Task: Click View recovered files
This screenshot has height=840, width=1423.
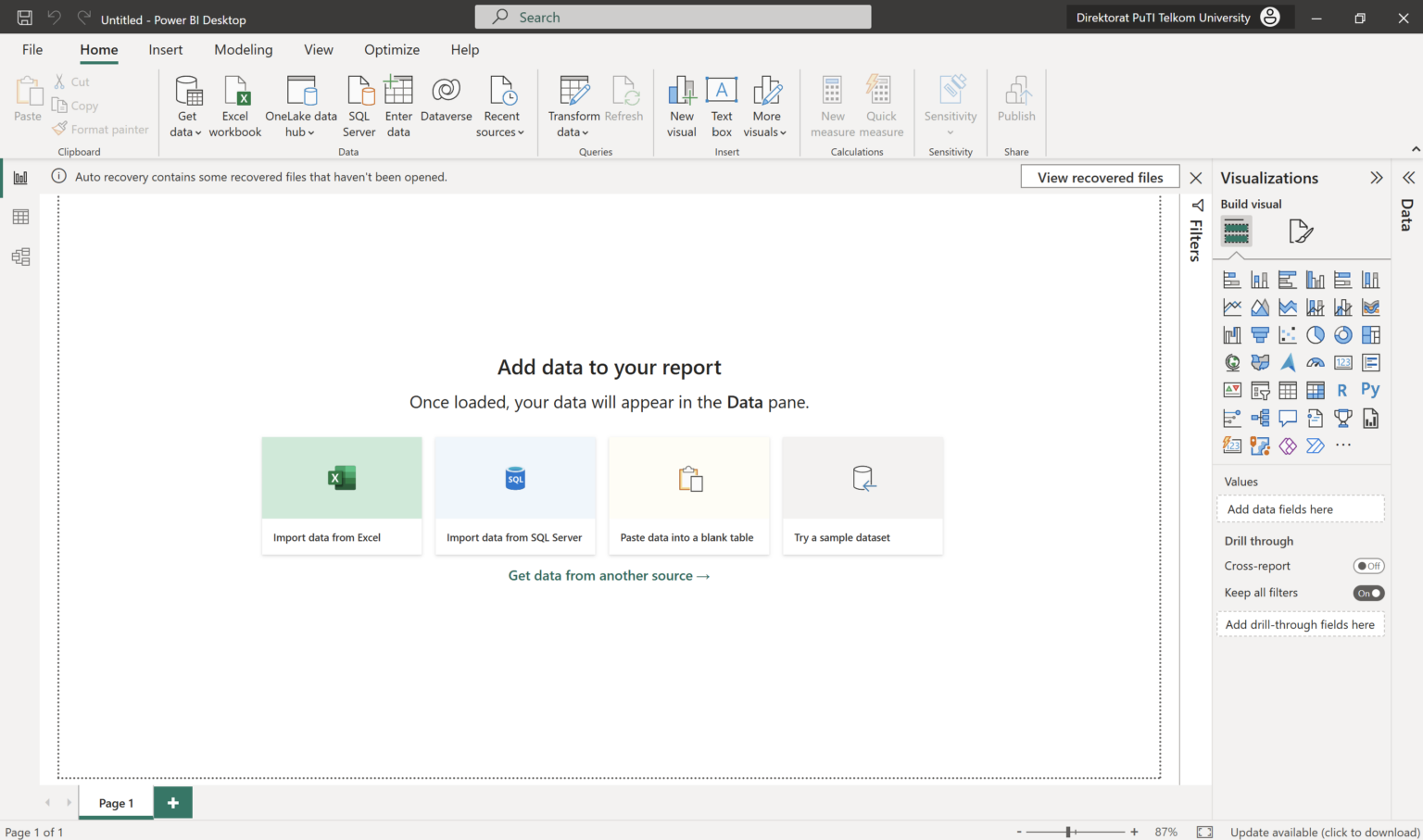Action: [1100, 176]
